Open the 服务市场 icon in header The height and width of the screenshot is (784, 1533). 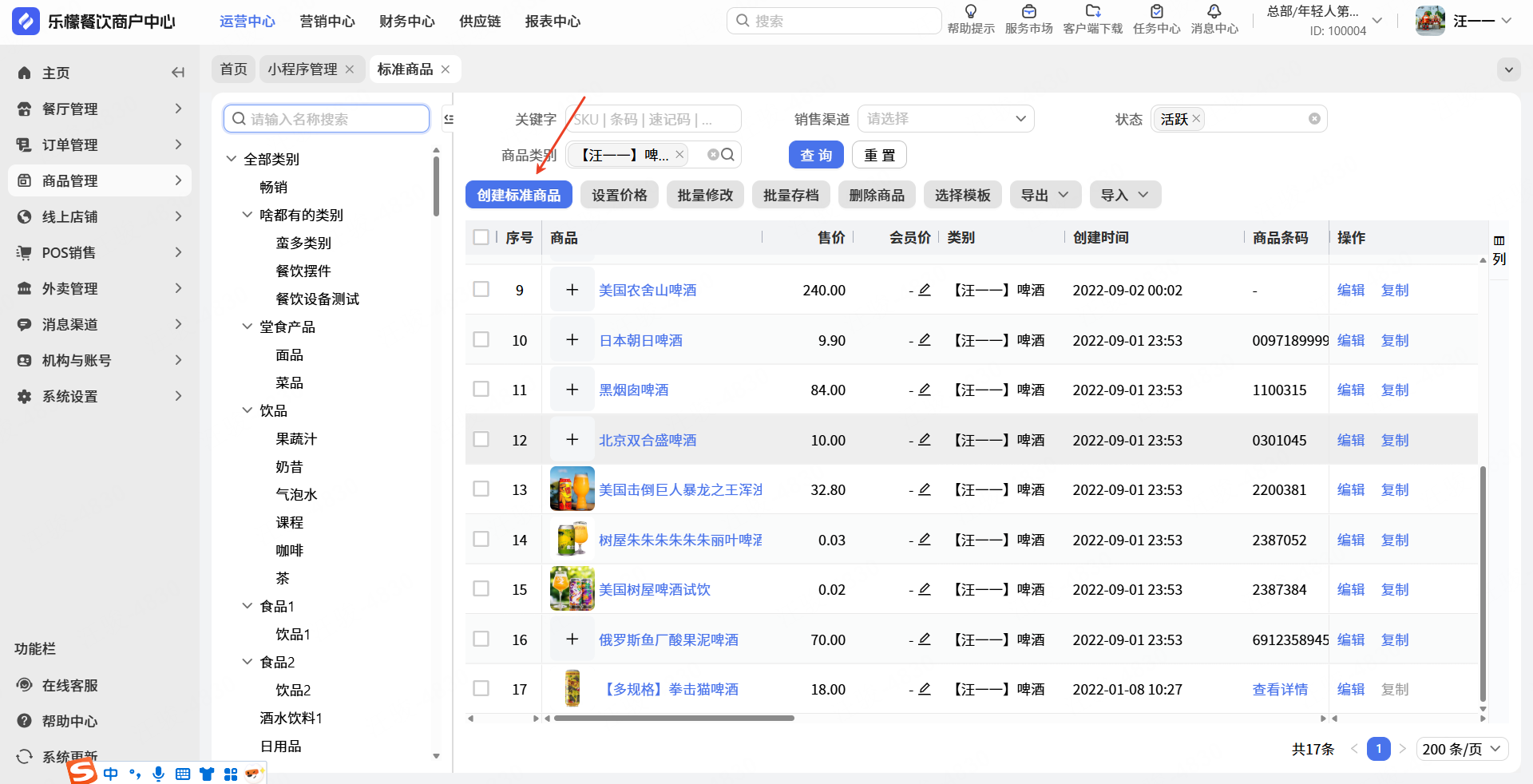pyautogui.click(x=1028, y=12)
